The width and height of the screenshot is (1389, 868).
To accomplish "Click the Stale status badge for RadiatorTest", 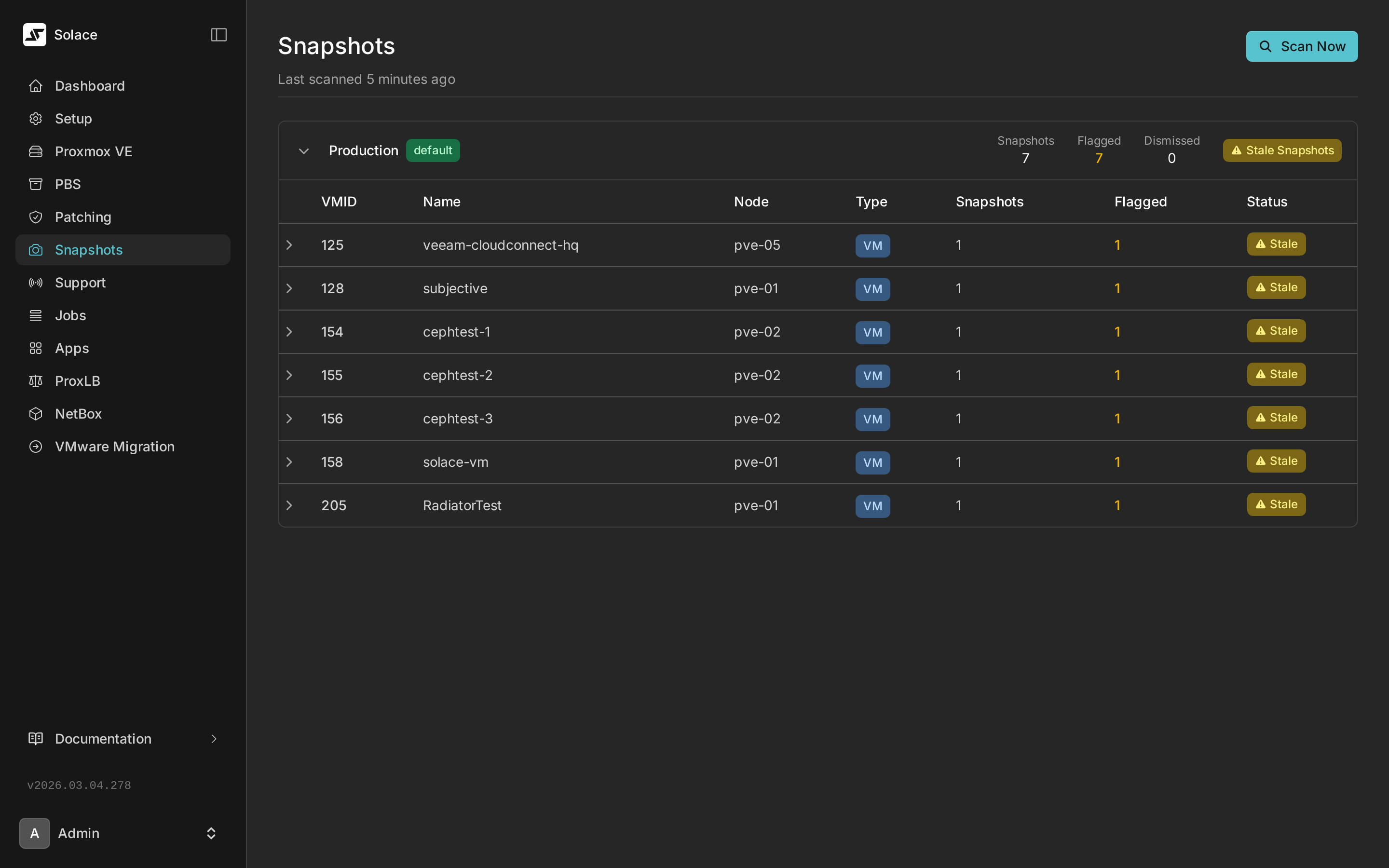I will (x=1275, y=504).
